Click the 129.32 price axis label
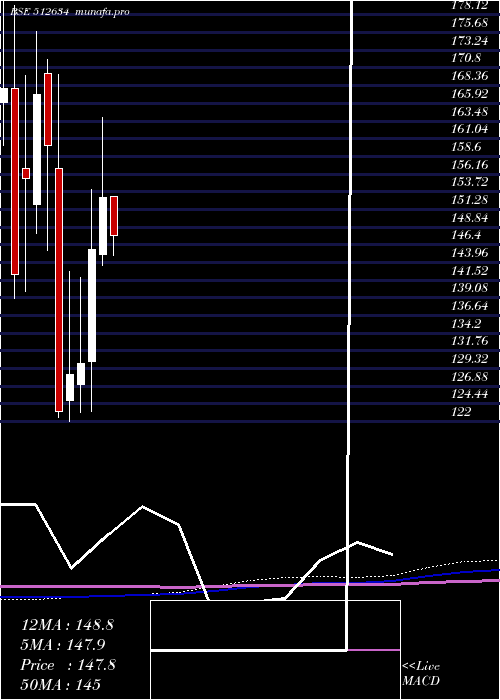This screenshot has height=700, width=500. (469, 358)
